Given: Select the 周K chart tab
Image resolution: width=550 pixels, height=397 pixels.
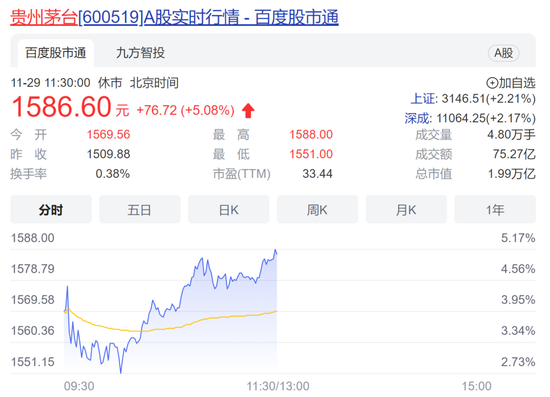Looking at the screenshot, I should point(317,209).
